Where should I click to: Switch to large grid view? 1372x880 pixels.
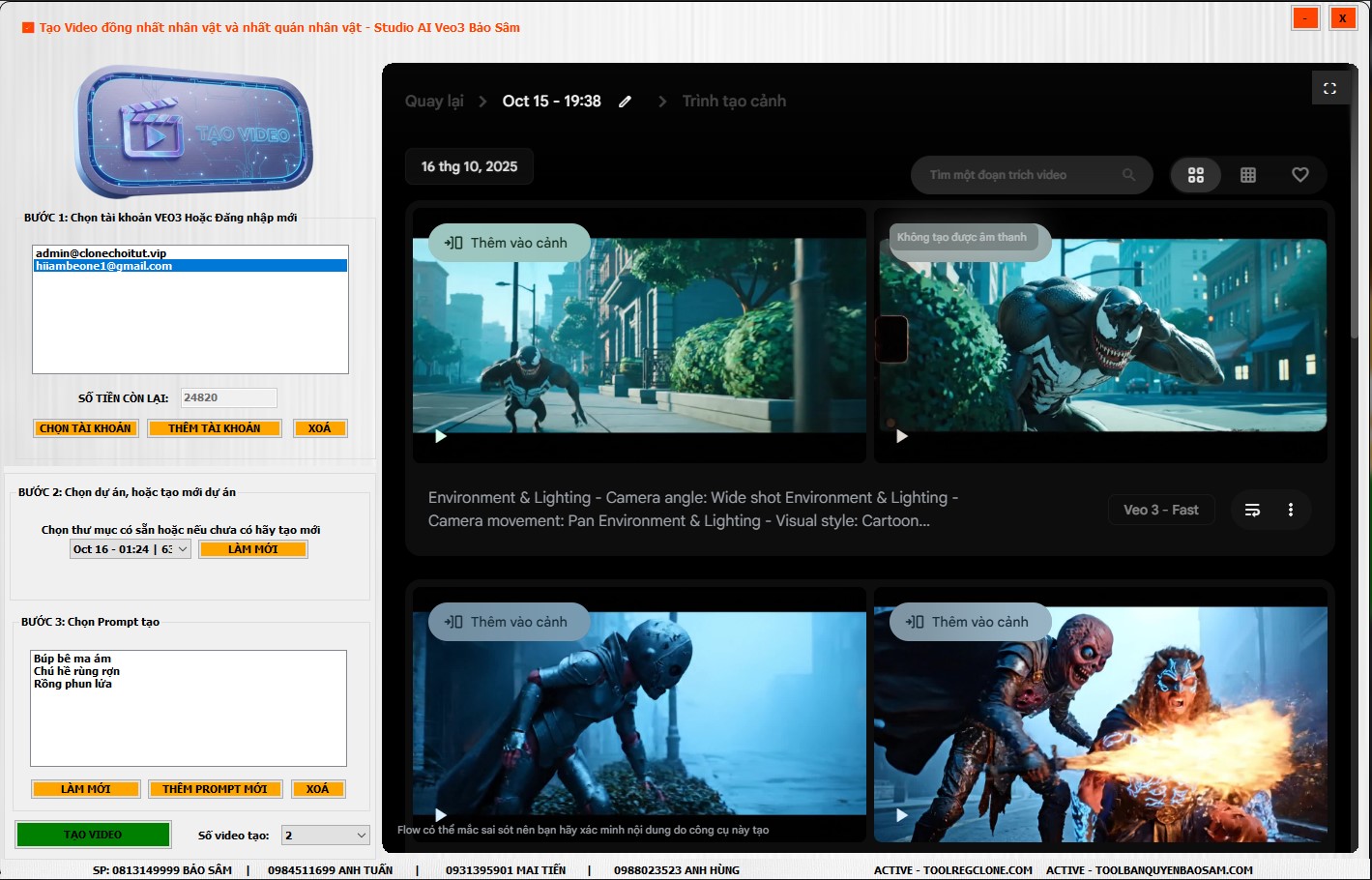1196,175
